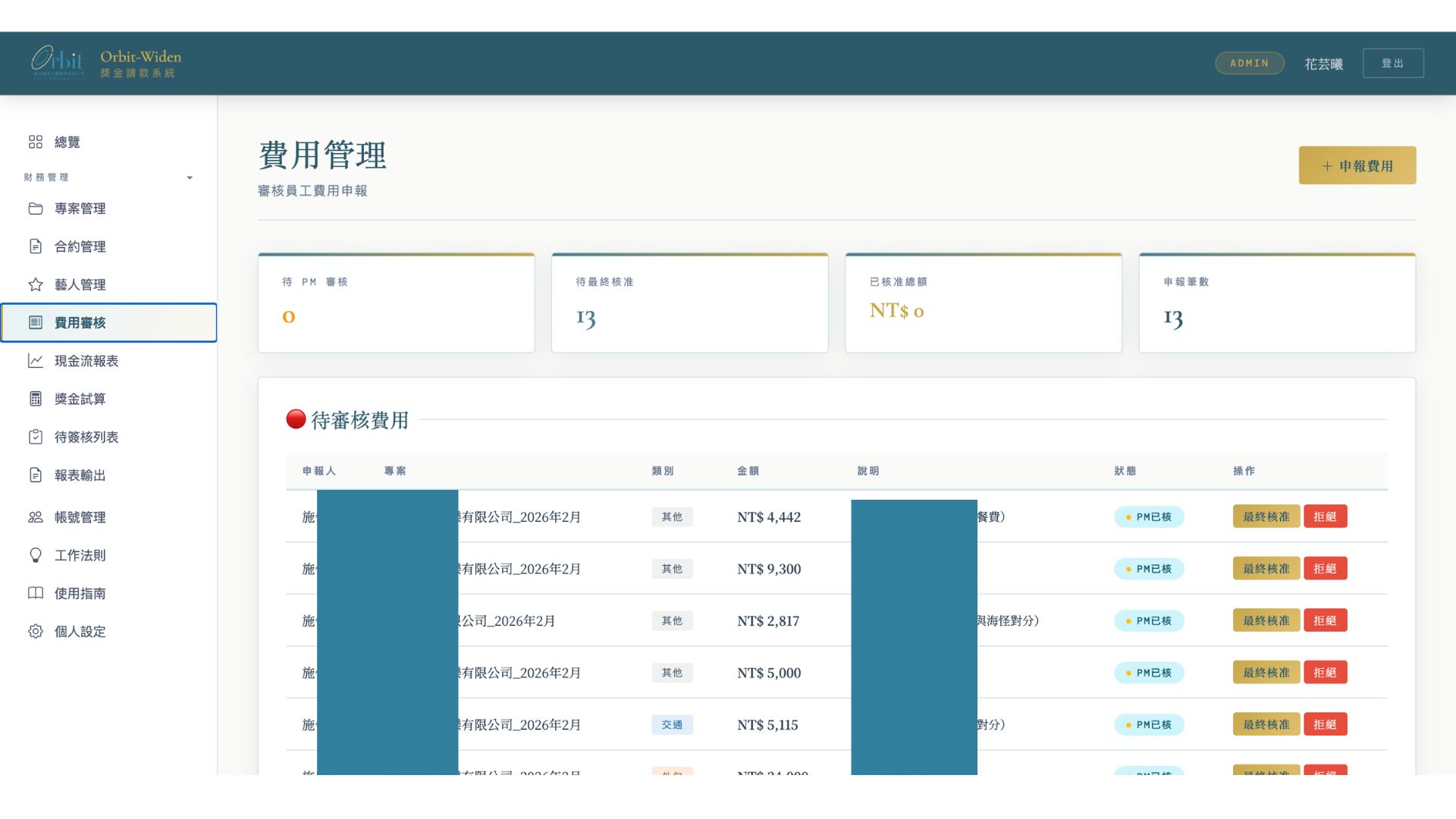Select the 工作法則 lightbulb icon
The width and height of the screenshot is (1456, 819).
coord(36,555)
